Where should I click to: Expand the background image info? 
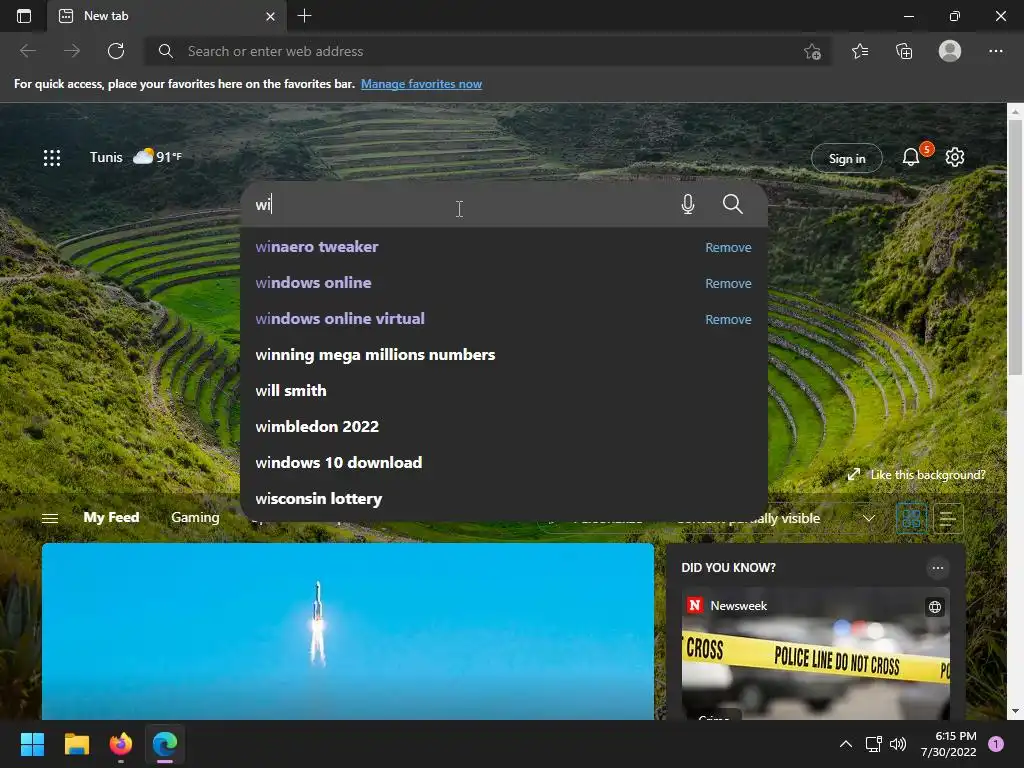point(854,475)
